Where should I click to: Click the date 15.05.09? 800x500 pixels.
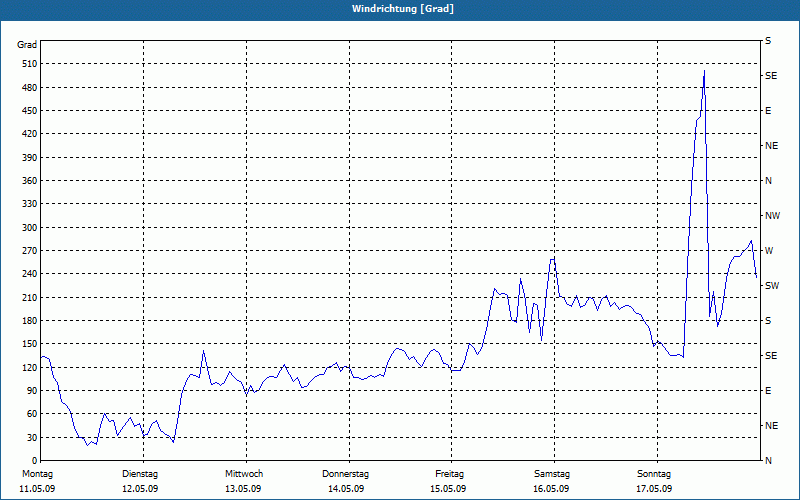pos(448,489)
